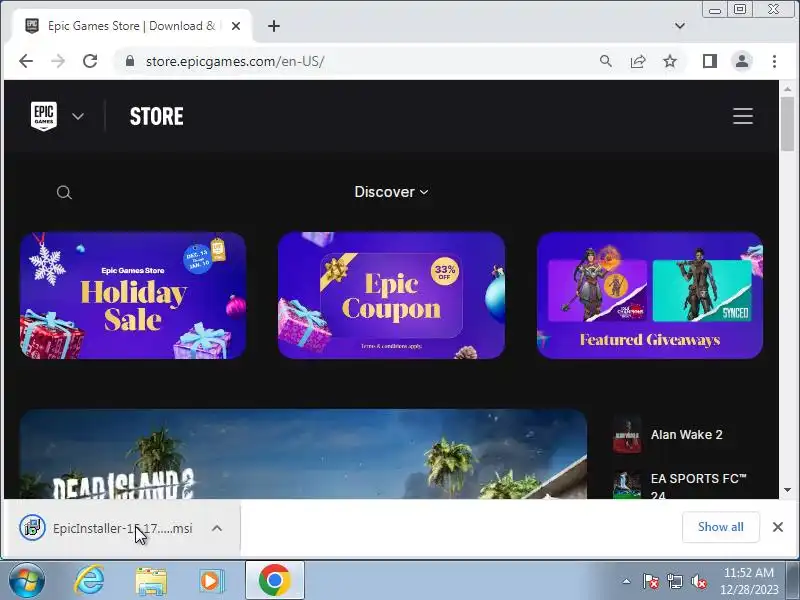Screen dimensions: 800x600
Task: Open Action Center flag icon
Action: point(651,581)
